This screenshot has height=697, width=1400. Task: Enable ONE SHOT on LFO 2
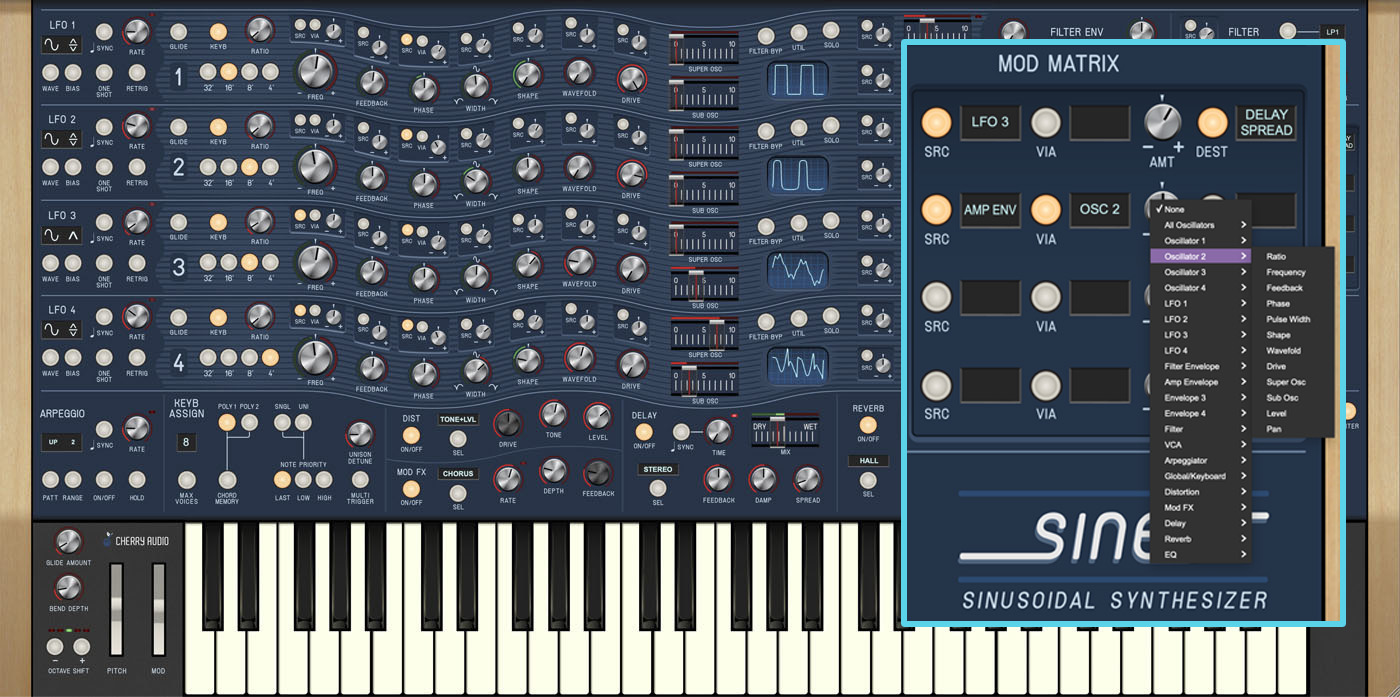click(x=104, y=167)
